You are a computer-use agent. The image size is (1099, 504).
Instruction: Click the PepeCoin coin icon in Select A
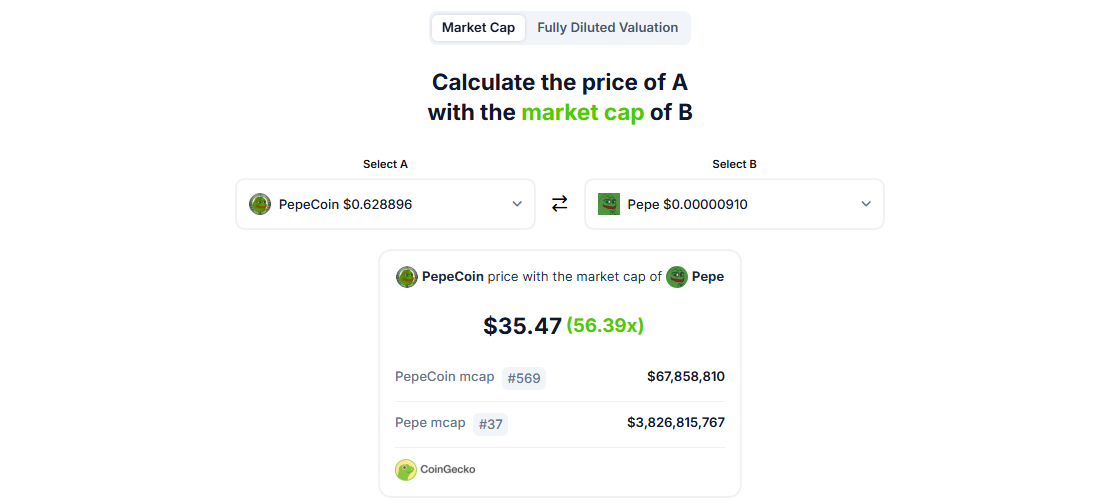pos(260,204)
